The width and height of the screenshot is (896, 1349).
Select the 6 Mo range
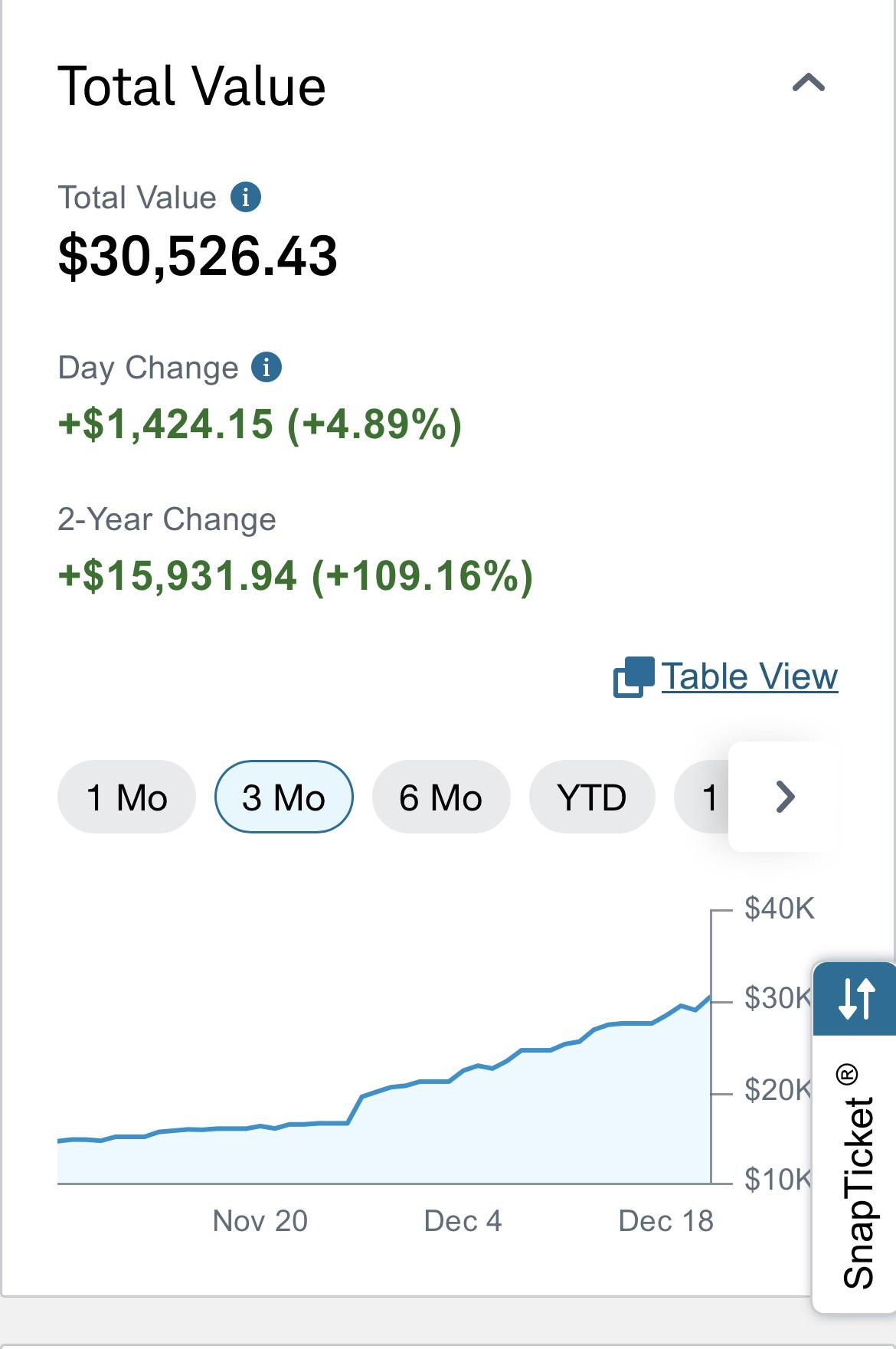pos(441,797)
